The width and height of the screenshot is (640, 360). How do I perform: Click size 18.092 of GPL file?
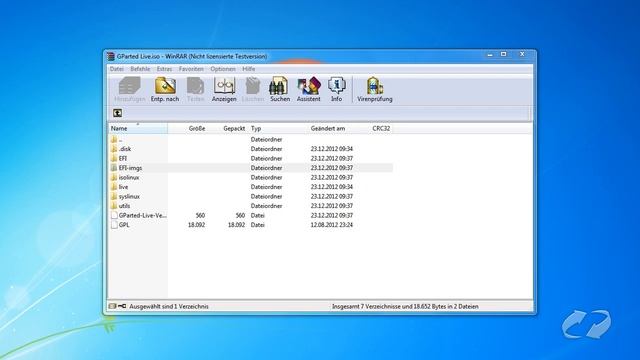tap(196, 225)
